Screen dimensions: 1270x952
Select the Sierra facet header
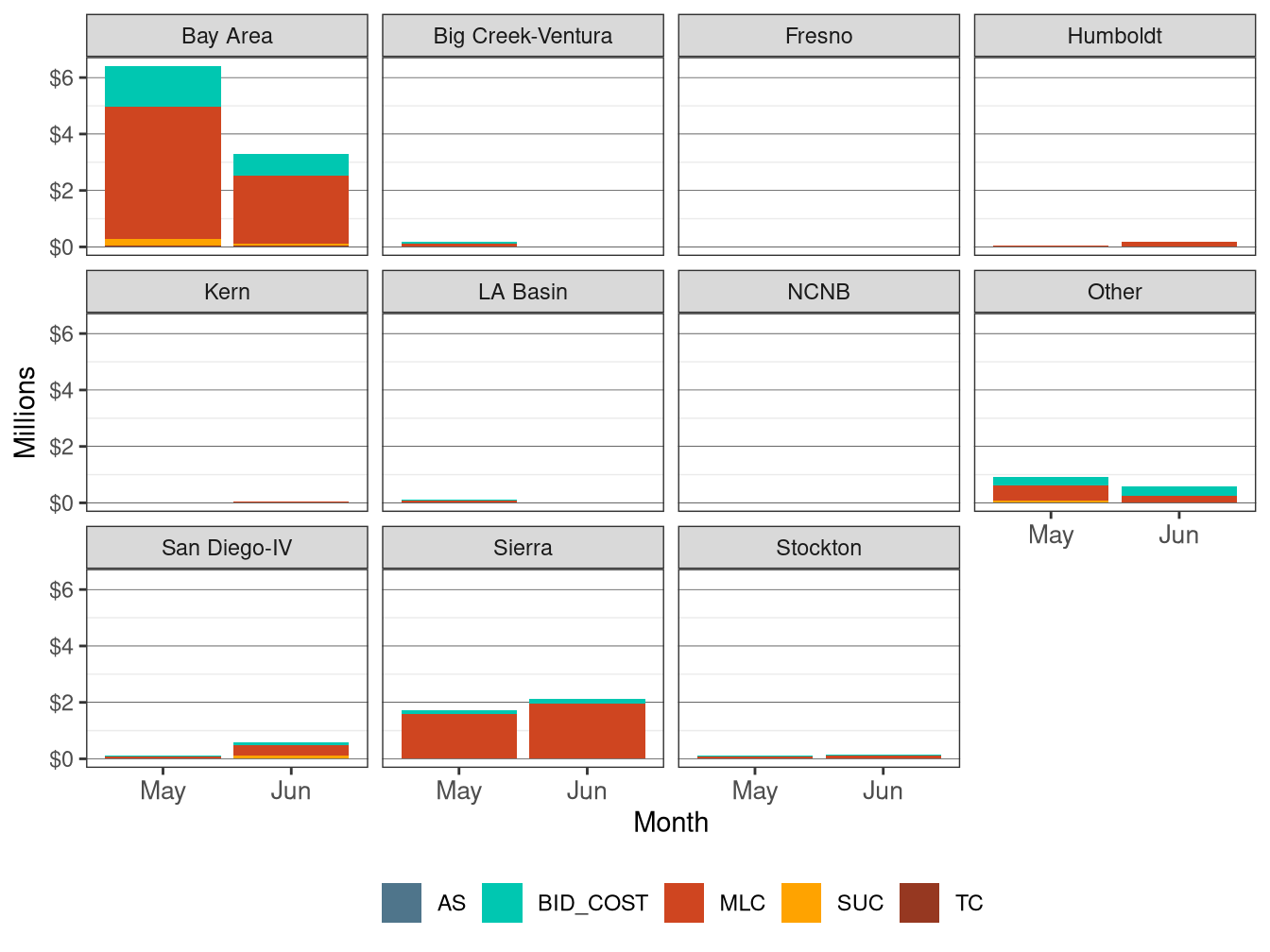pyautogui.click(x=523, y=548)
